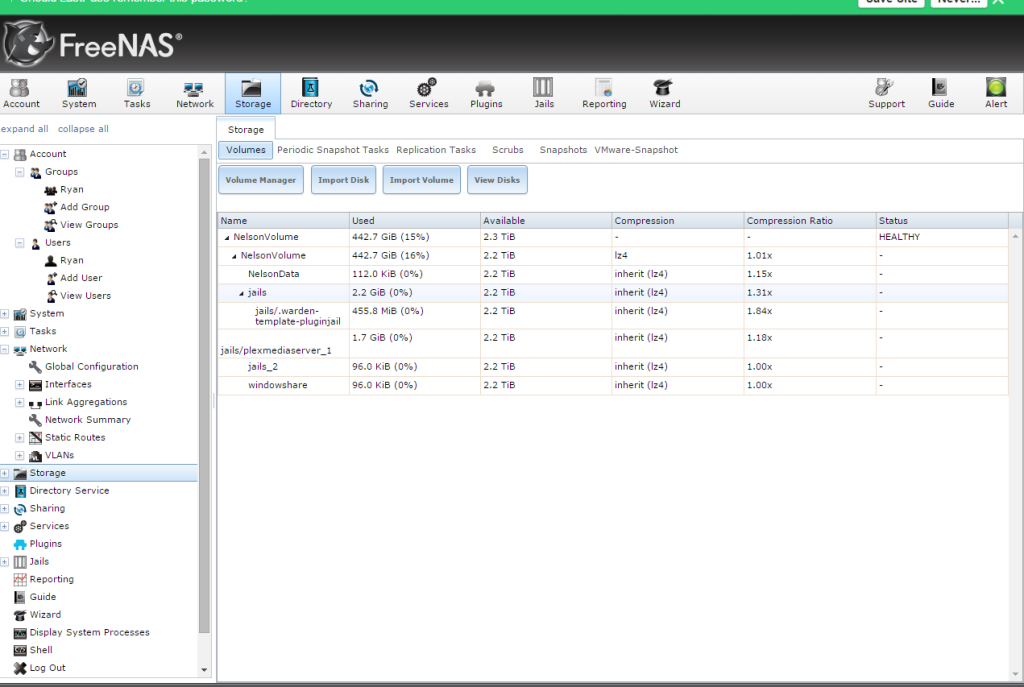This screenshot has height=687, width=1024.
Task: Open the Support toolbar icon
Action: coord(886,93)
